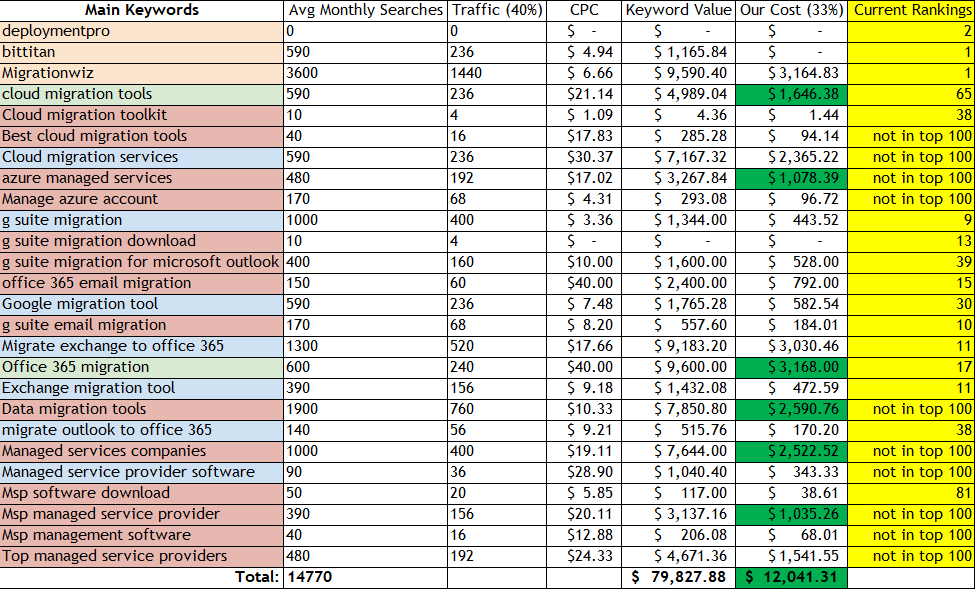Image resolution: width=975 pixels, height=589 pixels.
Task: Select the green cost cell 1,035.26
Action: 791,514
